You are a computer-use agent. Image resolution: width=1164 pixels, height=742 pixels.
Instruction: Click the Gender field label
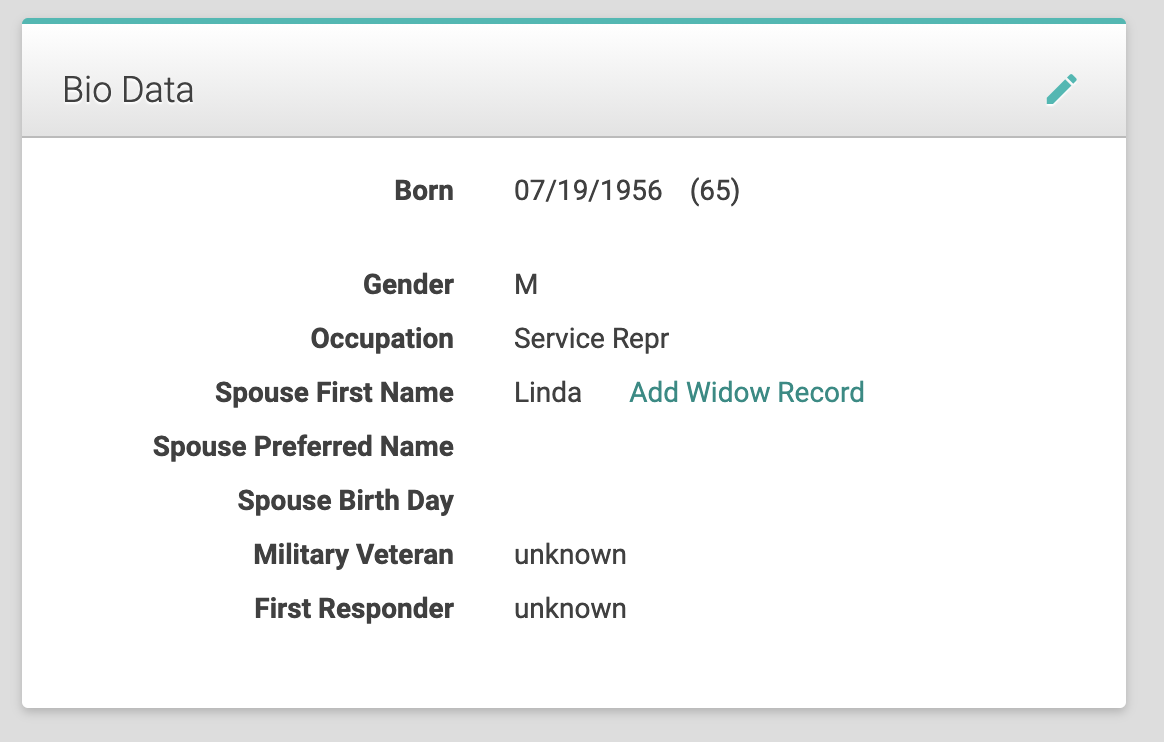[408, 284]
